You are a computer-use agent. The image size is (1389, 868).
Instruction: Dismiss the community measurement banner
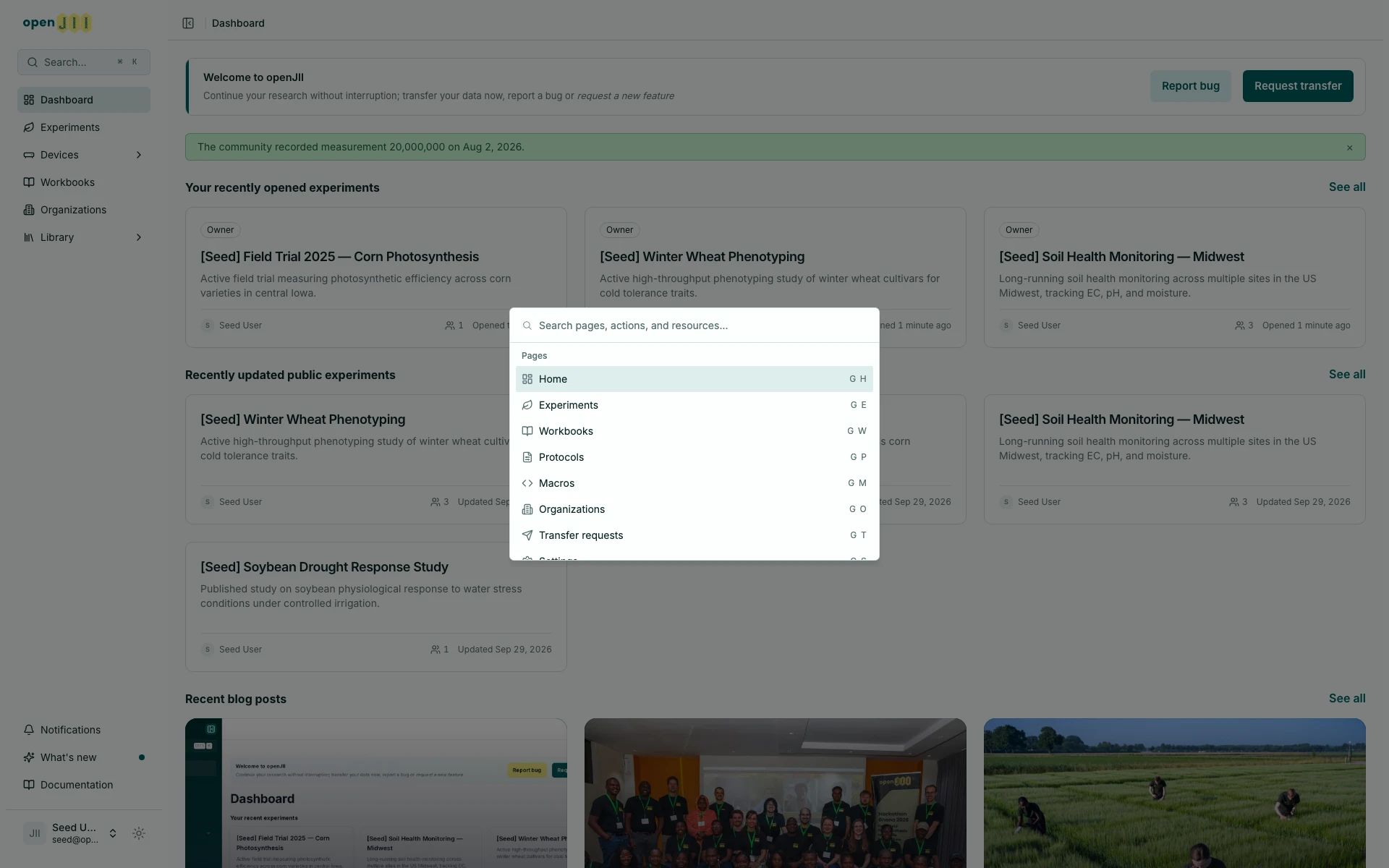(x=1349, y=148)
